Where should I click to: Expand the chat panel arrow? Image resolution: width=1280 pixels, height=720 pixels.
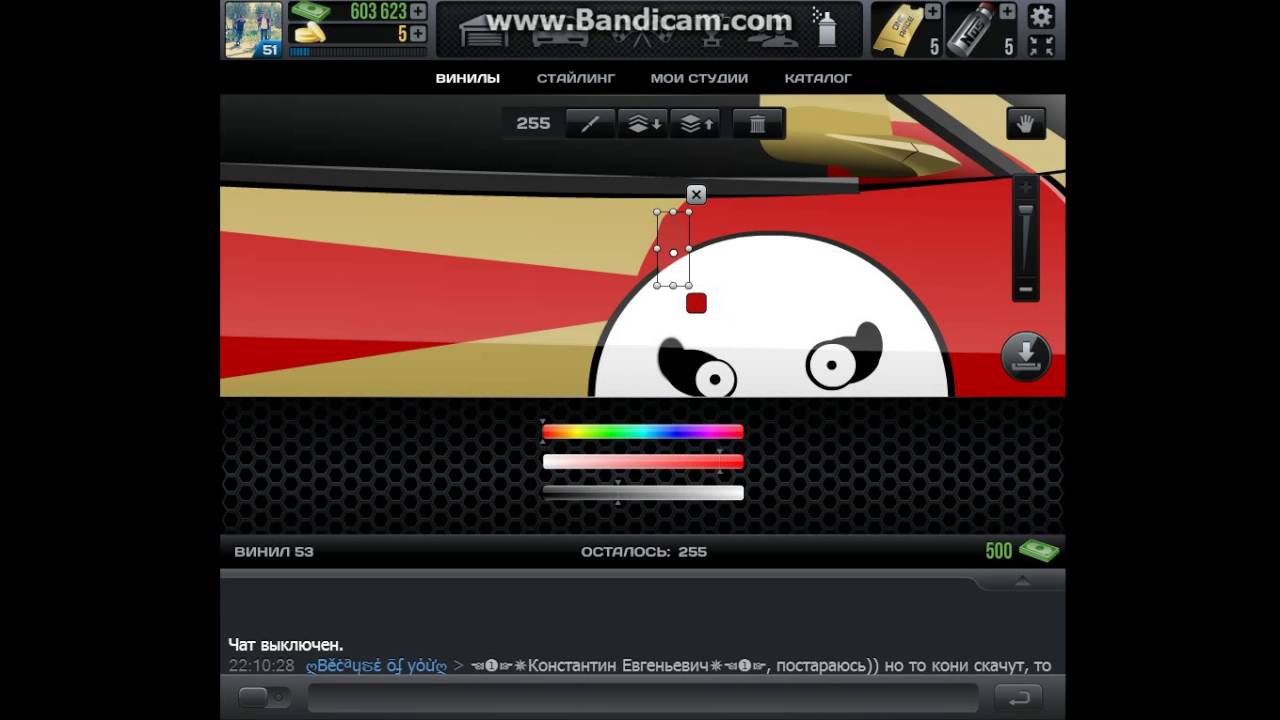(1021, 581)
